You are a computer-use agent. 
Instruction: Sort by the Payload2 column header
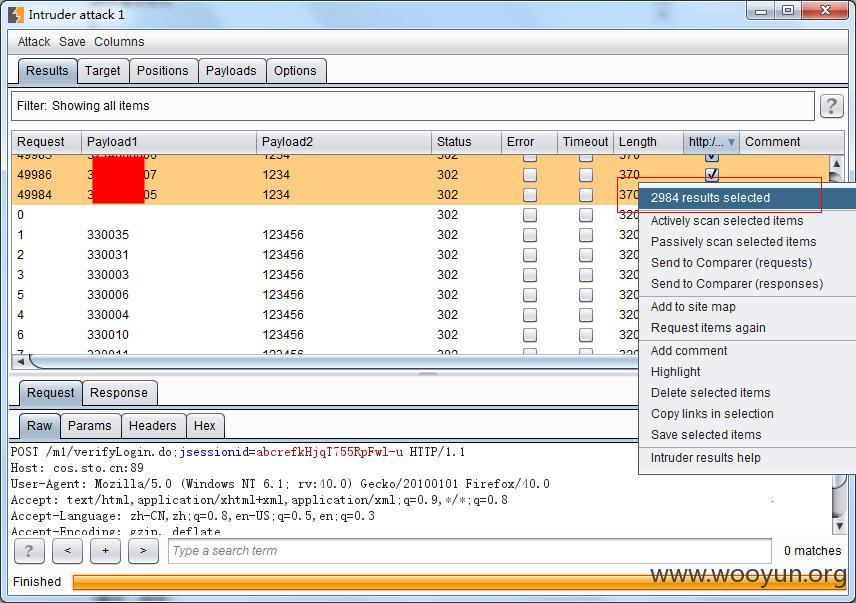[x=344, y=142]
